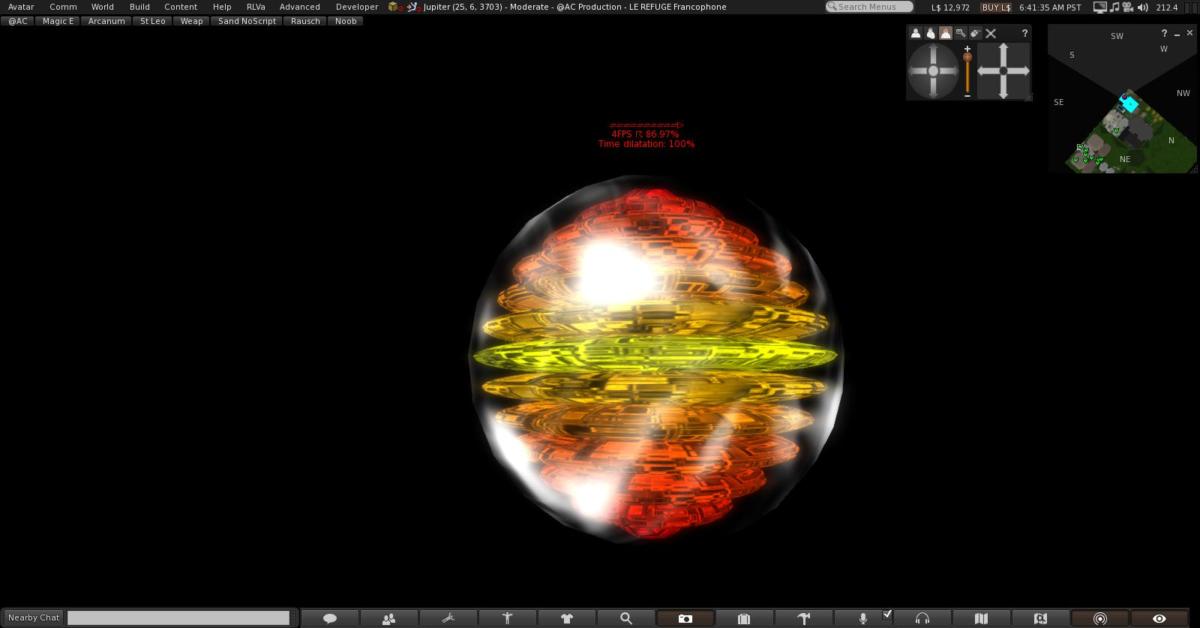Open the Developer menu
The width and height of the screenshot is (1200, 628).
357,7
